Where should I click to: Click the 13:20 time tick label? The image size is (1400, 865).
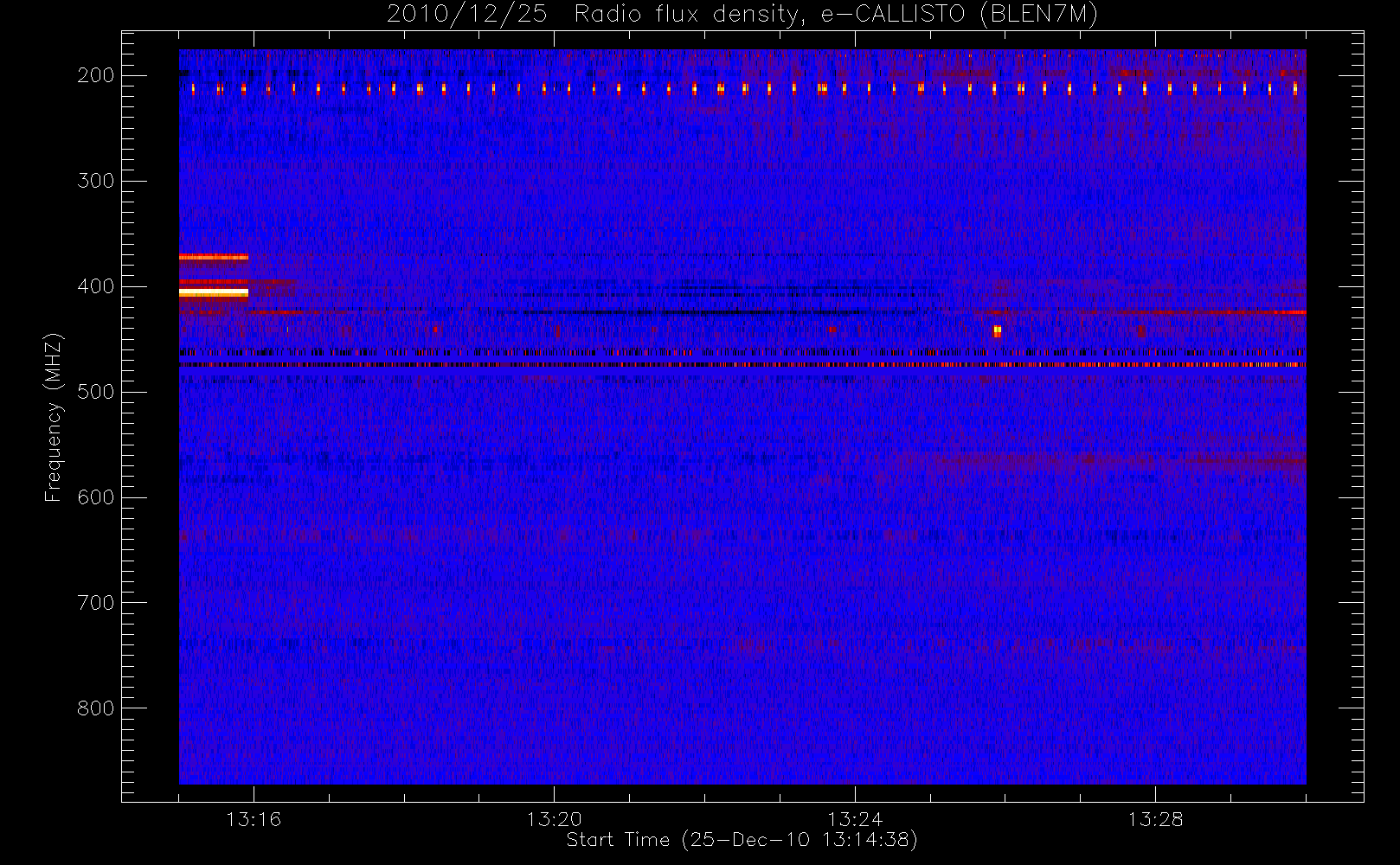pos(554,819)
